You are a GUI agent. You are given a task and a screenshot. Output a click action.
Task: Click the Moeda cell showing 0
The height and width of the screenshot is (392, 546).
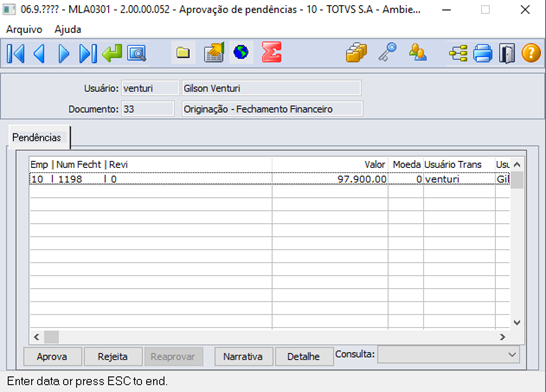click(406, 179)
